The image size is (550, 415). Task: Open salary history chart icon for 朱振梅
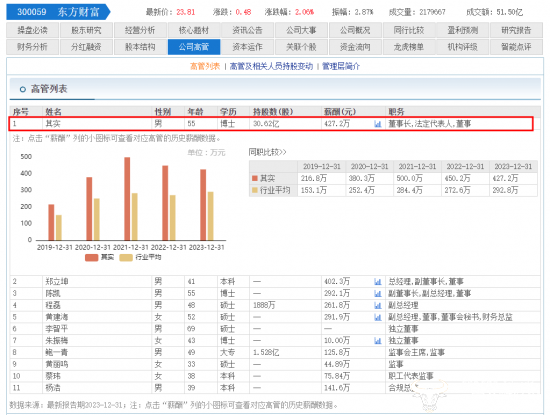click(x=377, y=341)
